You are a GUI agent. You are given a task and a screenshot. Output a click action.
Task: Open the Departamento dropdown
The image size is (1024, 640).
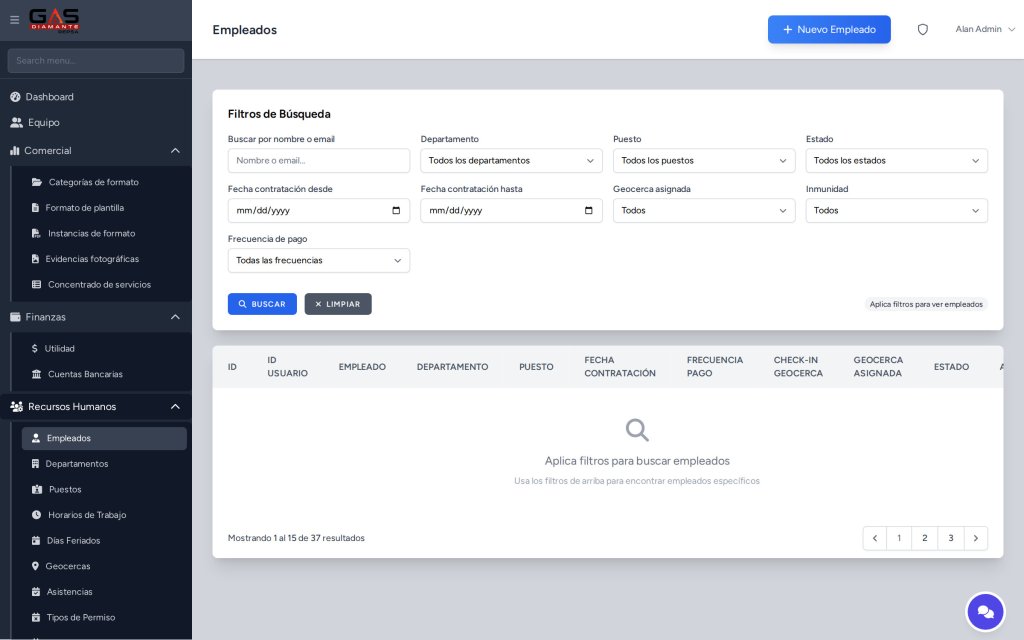coord(511,161)
